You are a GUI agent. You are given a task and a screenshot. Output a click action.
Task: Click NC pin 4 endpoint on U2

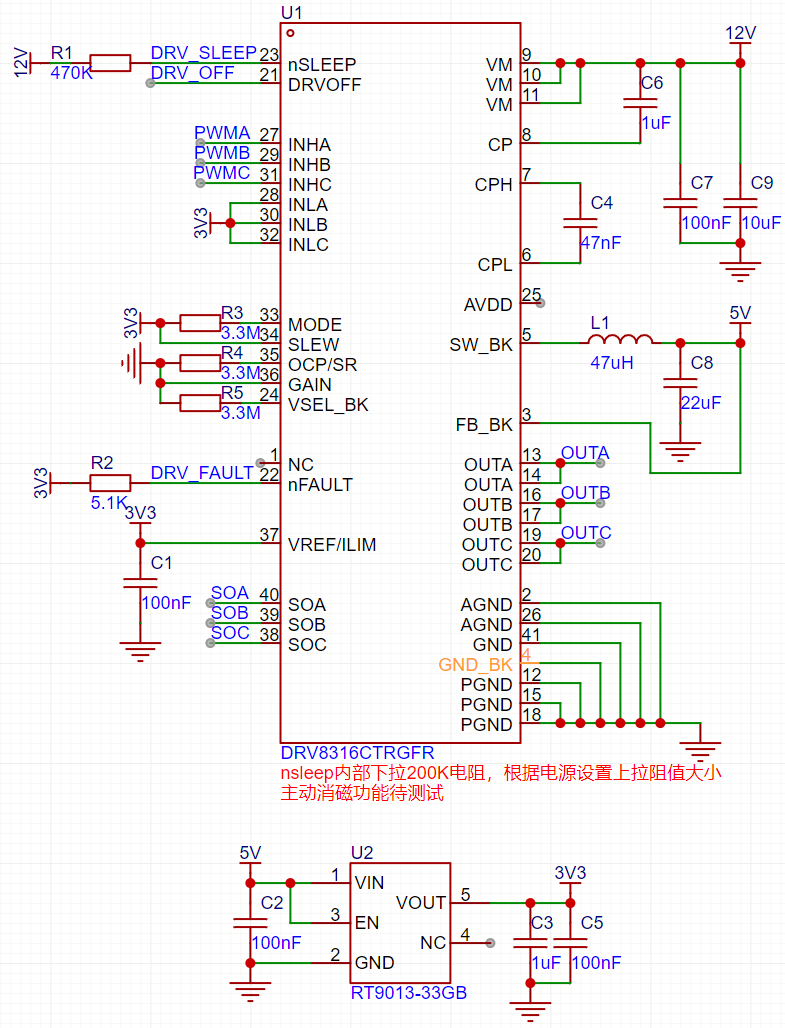tap(490, 943)
